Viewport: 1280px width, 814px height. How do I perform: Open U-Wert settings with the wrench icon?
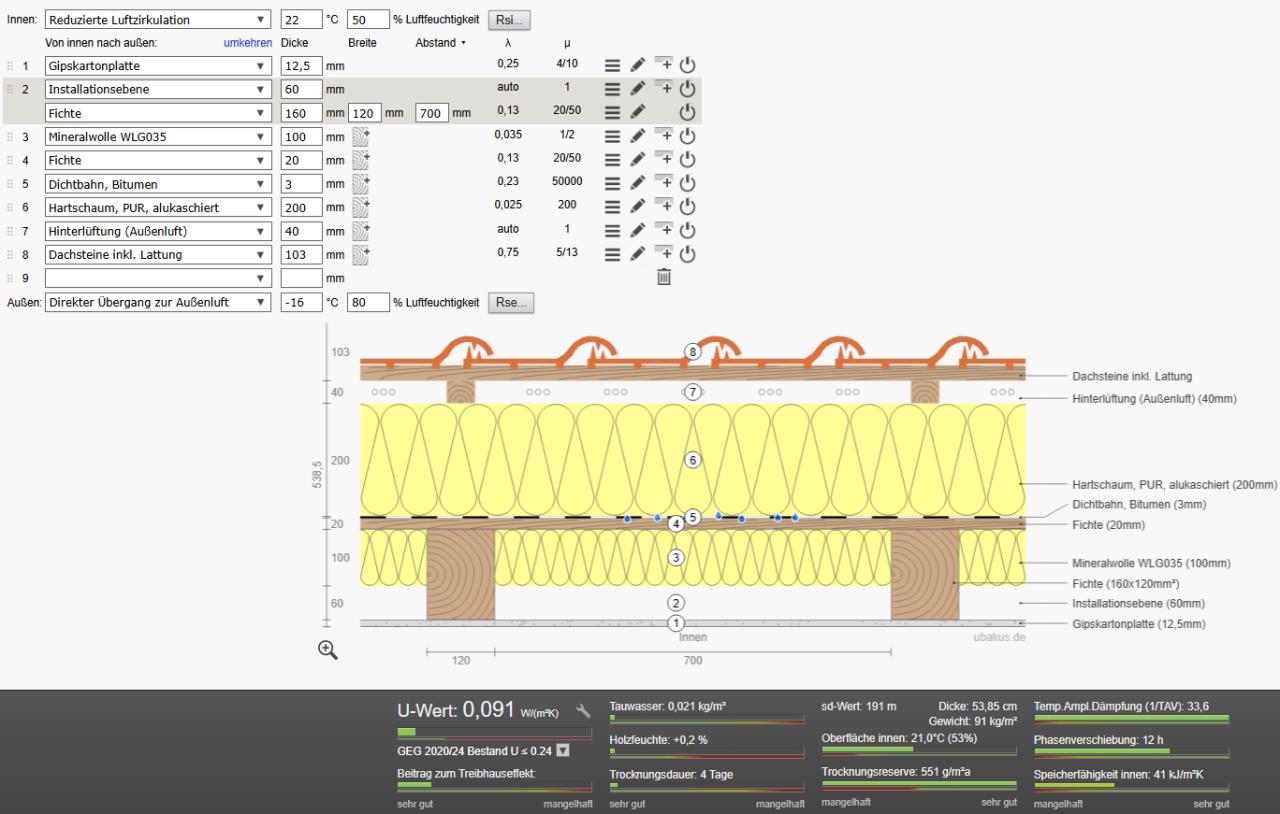coord(584,711)
